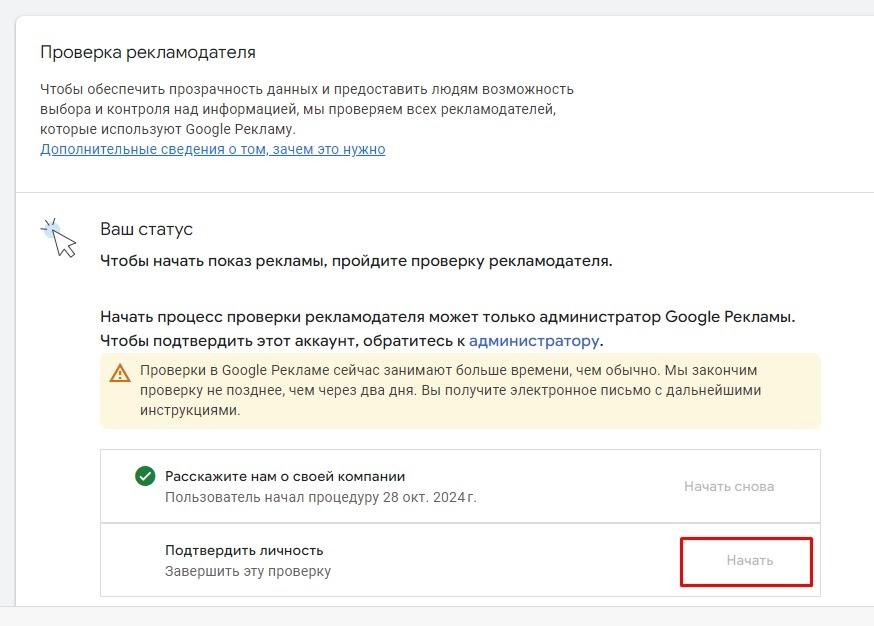Follow the администратору link
The height and width of the screenshot is (626, 874).
[x=534, y=341]
